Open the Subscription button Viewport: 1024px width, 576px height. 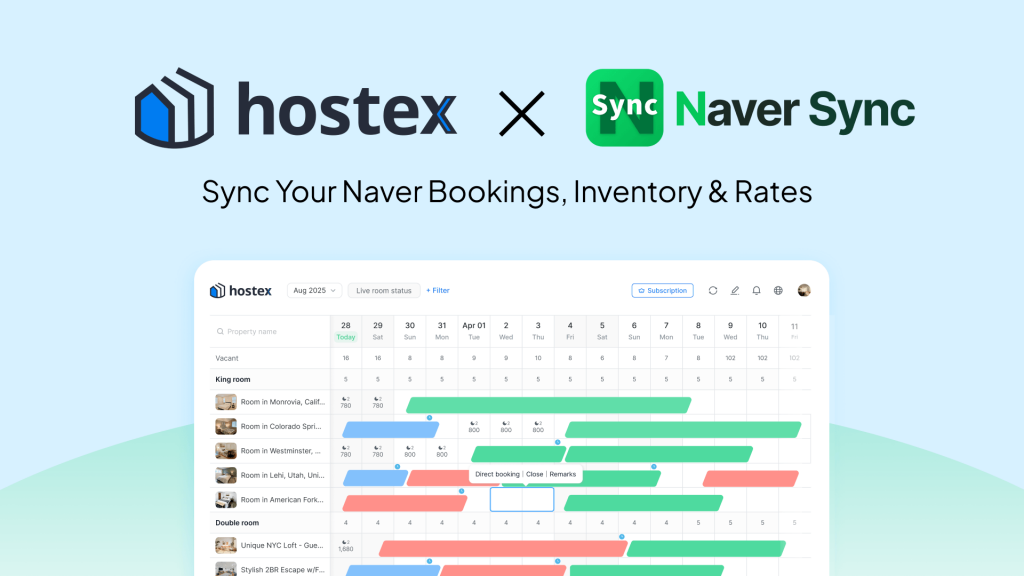662,291
